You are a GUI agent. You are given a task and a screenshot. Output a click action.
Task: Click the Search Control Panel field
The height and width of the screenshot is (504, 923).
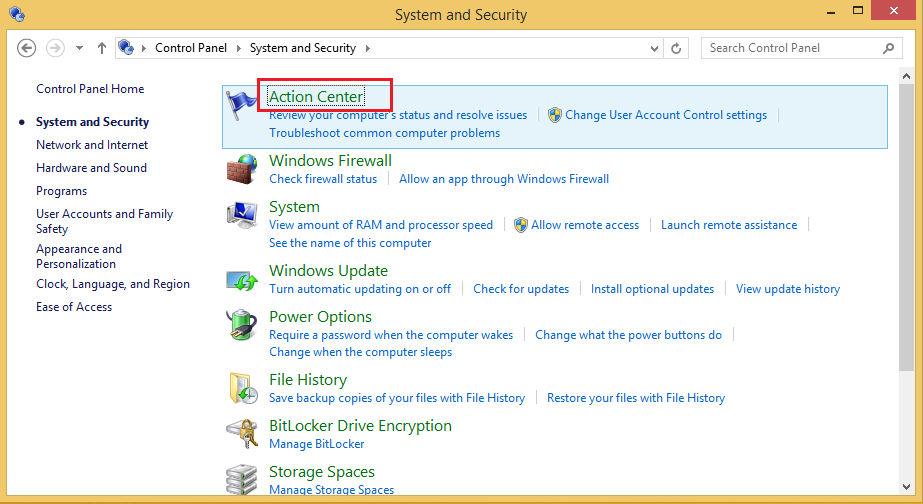pos(792,48)
